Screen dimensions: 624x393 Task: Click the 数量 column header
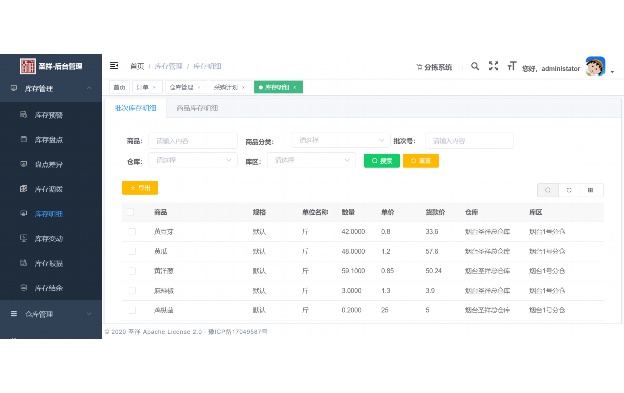(348, 212)
